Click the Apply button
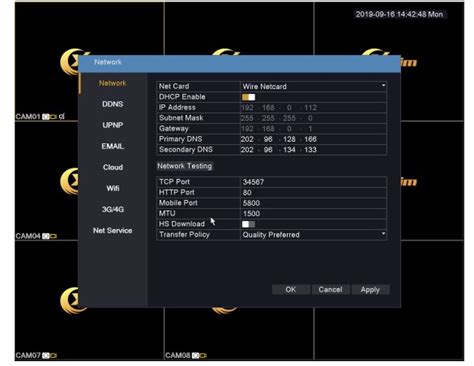This screenshot has width=474, height=366. [370, 290]
